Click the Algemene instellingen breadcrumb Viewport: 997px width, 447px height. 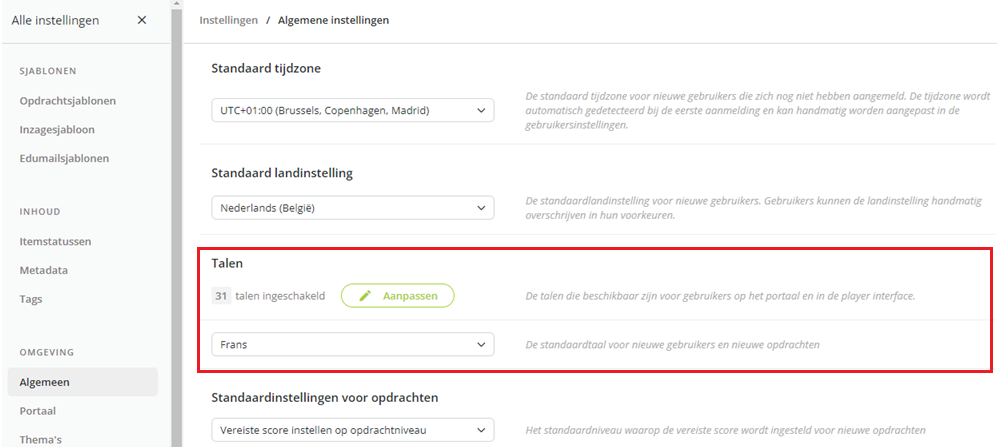(x=334, y=20)
